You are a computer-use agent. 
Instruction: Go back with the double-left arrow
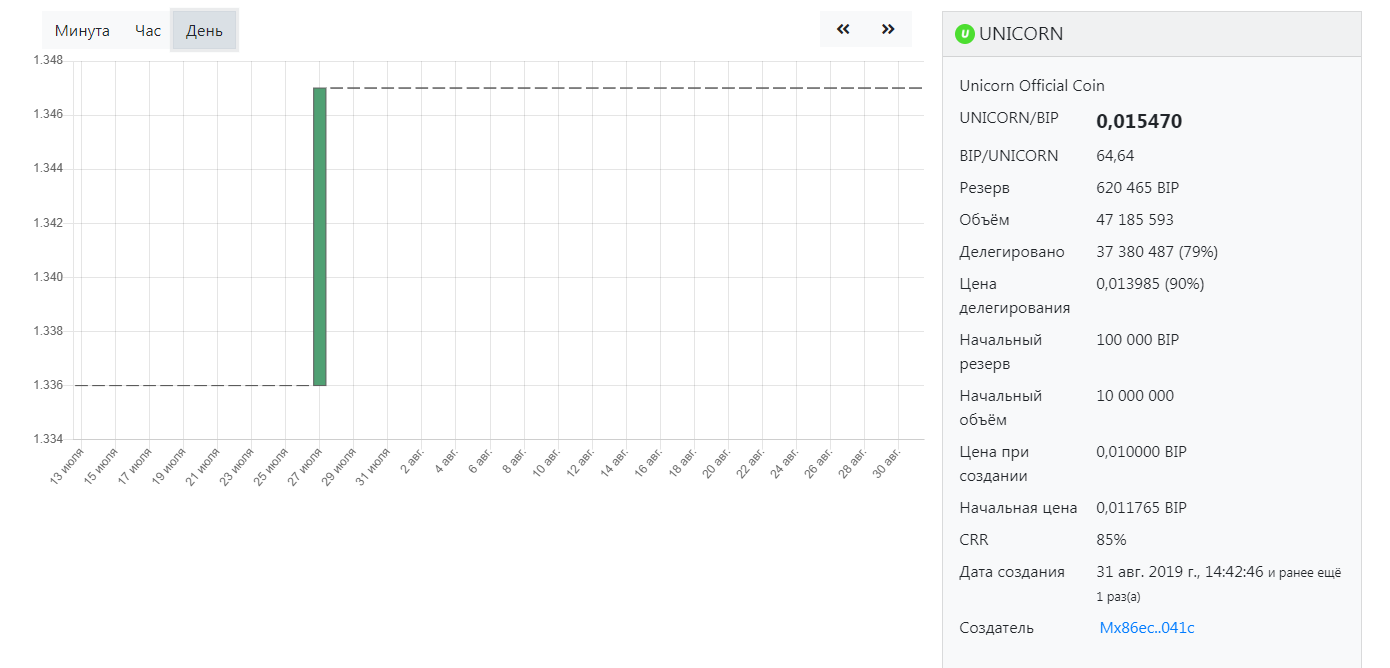(843, 29)
